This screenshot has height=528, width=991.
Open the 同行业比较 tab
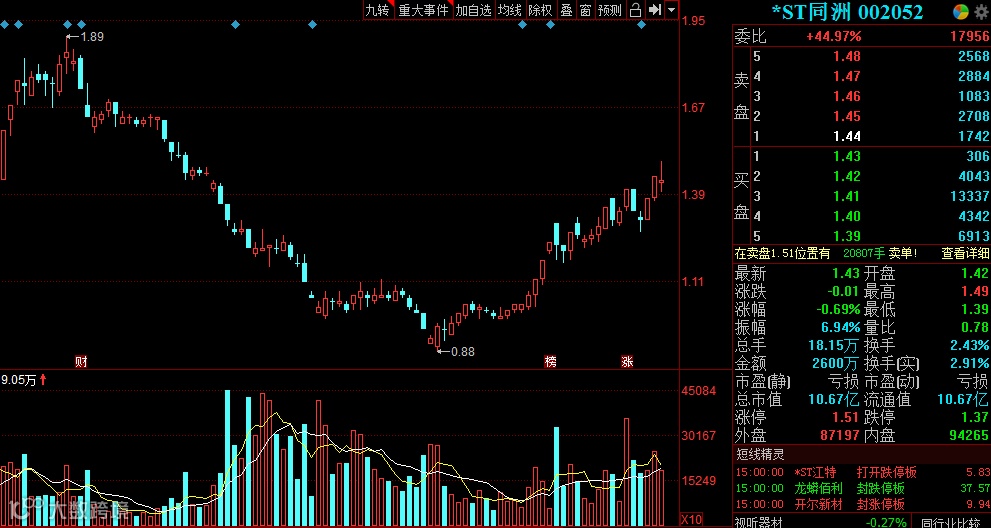(x=953, y=522)
